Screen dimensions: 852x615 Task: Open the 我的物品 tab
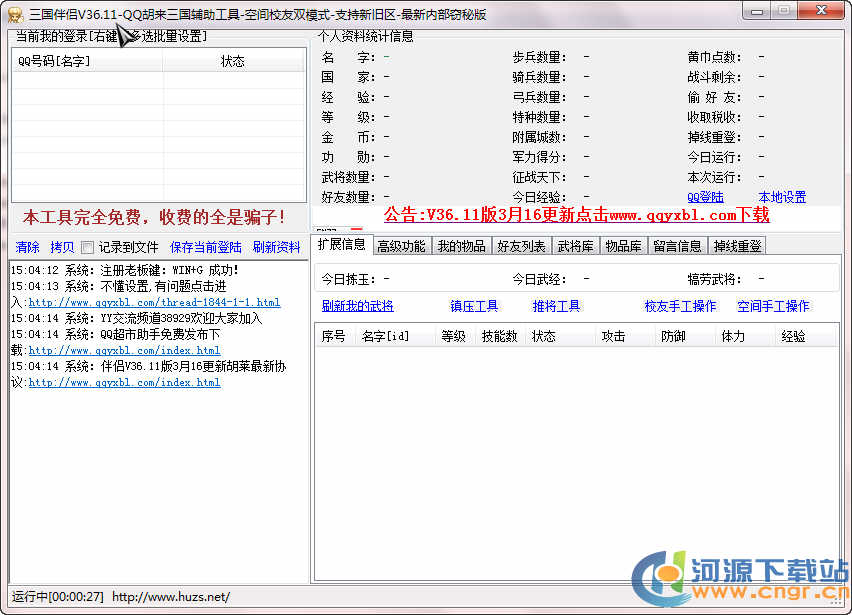click(461, 246)
